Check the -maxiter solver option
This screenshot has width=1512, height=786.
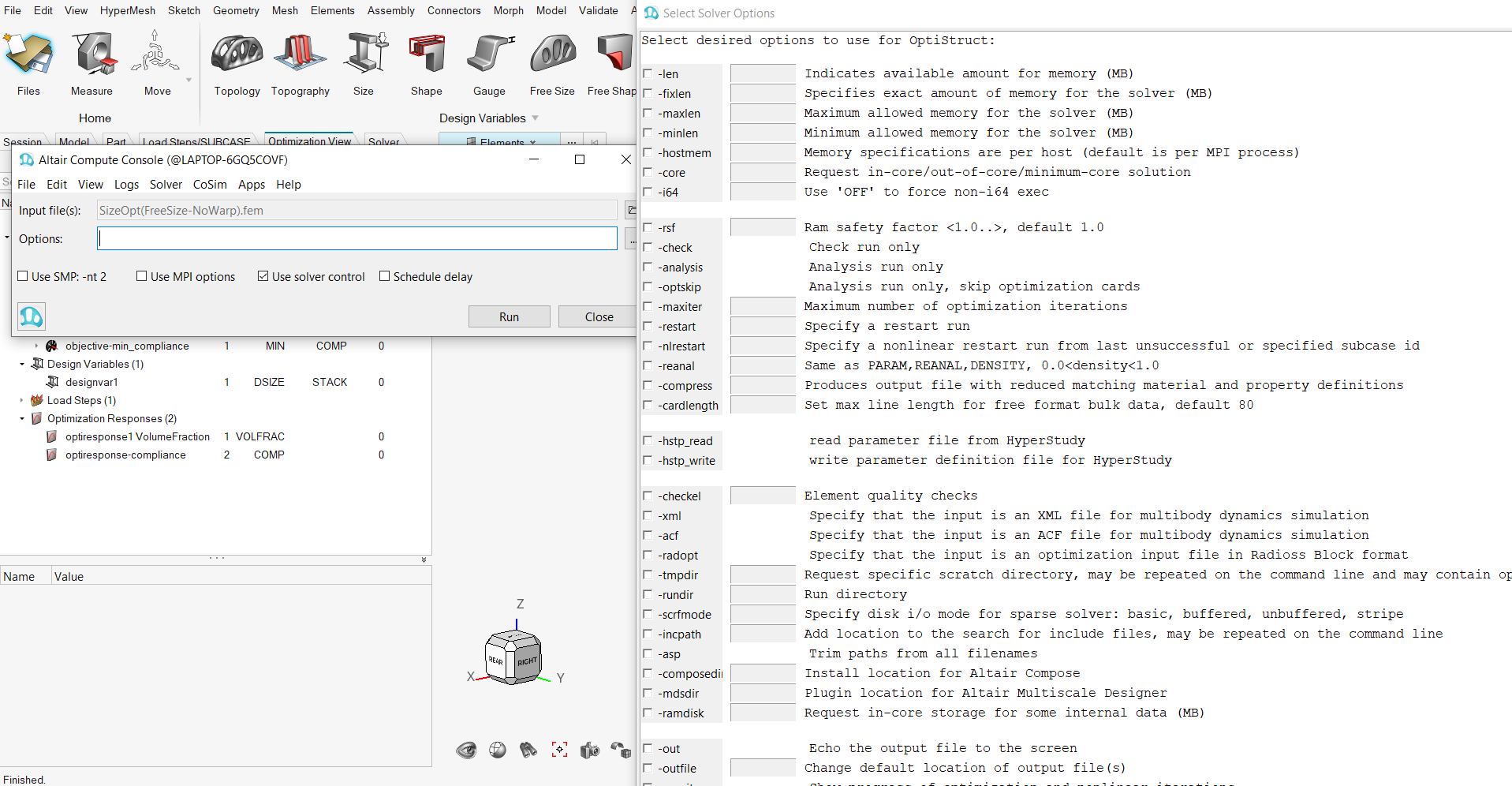click(648, 306)
